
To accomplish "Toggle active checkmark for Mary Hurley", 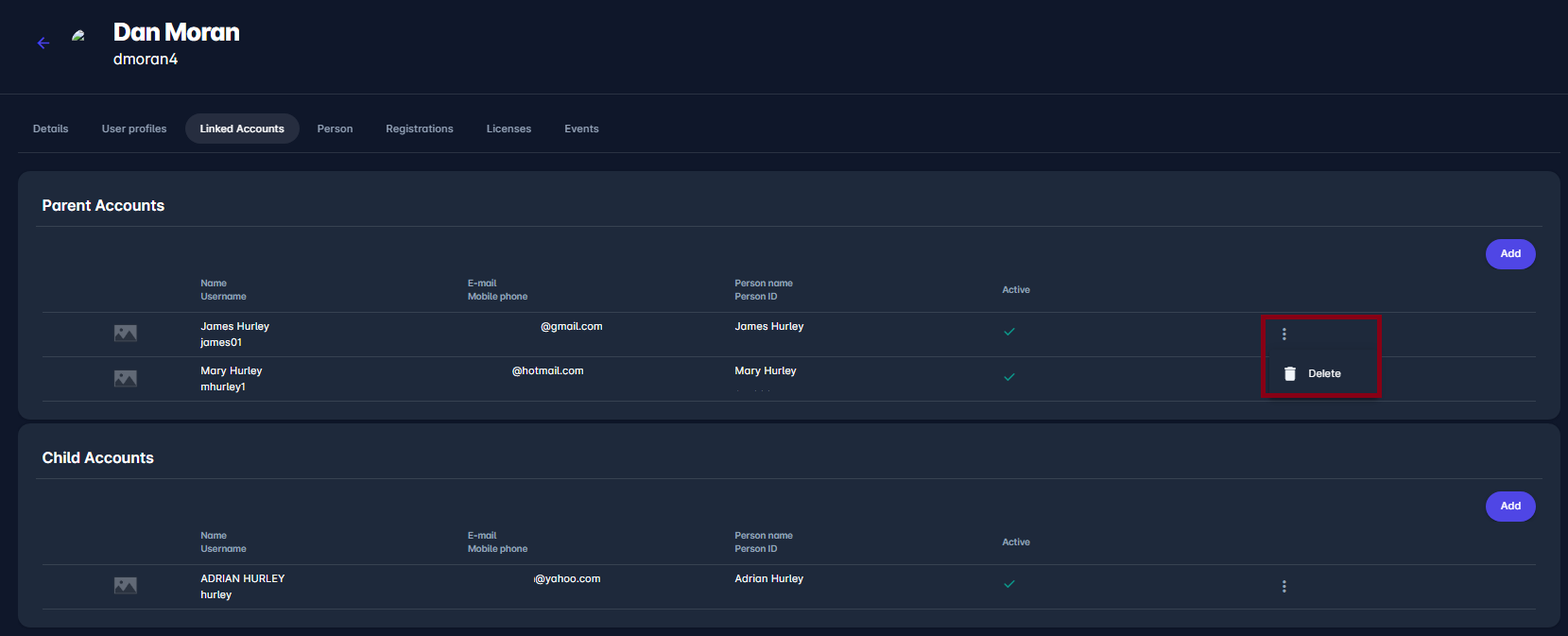I will (x=1009, y=377).
